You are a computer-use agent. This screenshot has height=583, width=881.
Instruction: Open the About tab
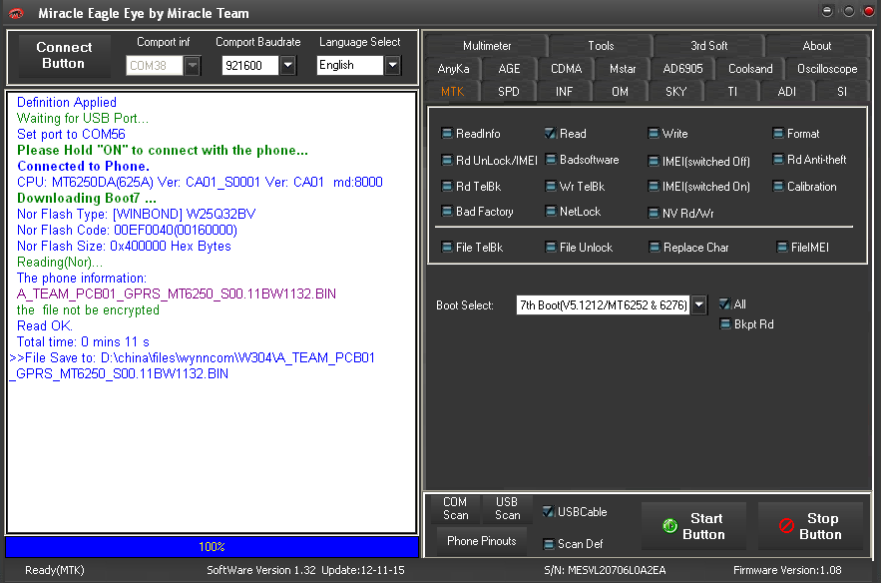816,45
